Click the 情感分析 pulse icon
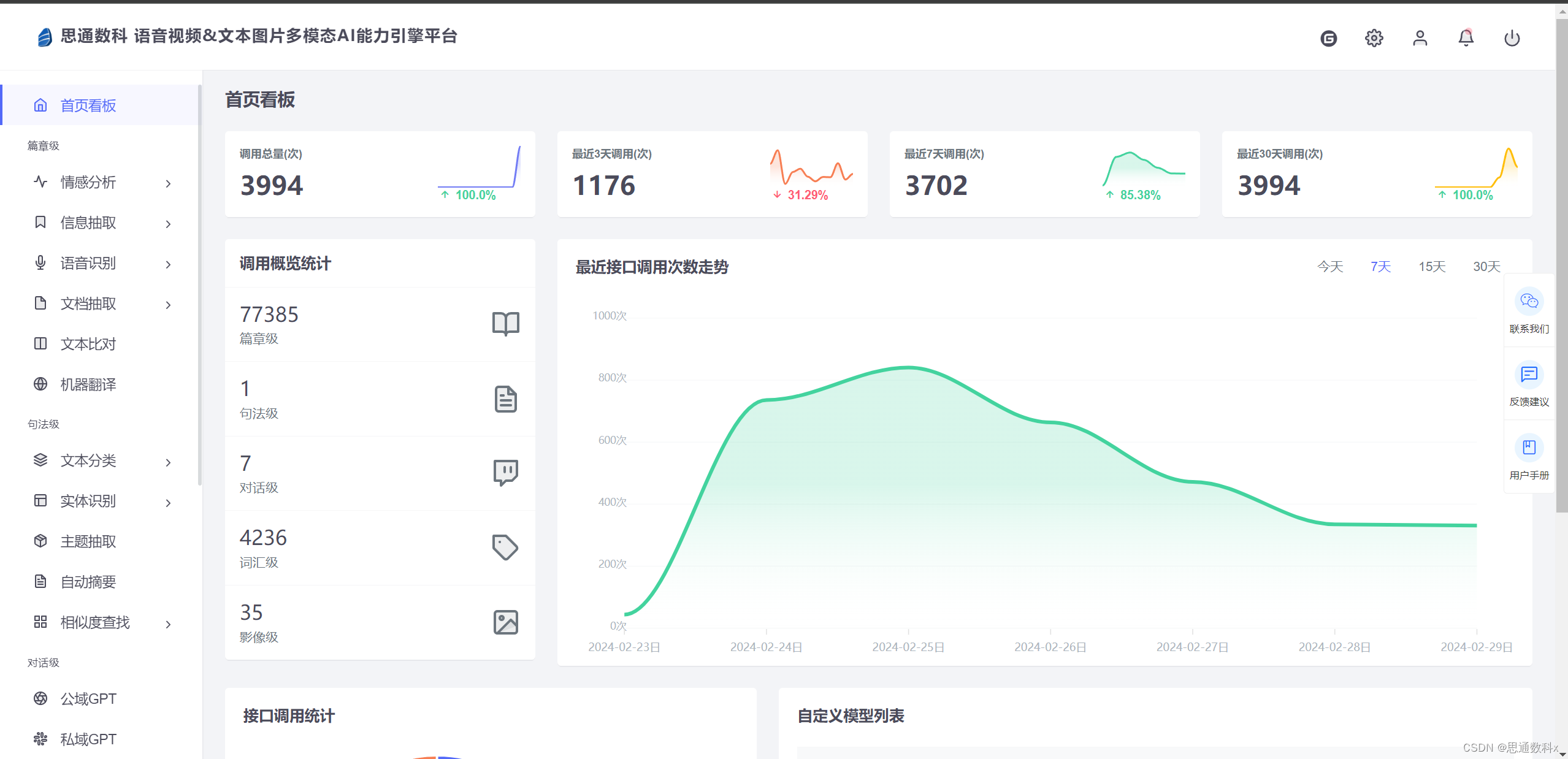 pos(40,182)
